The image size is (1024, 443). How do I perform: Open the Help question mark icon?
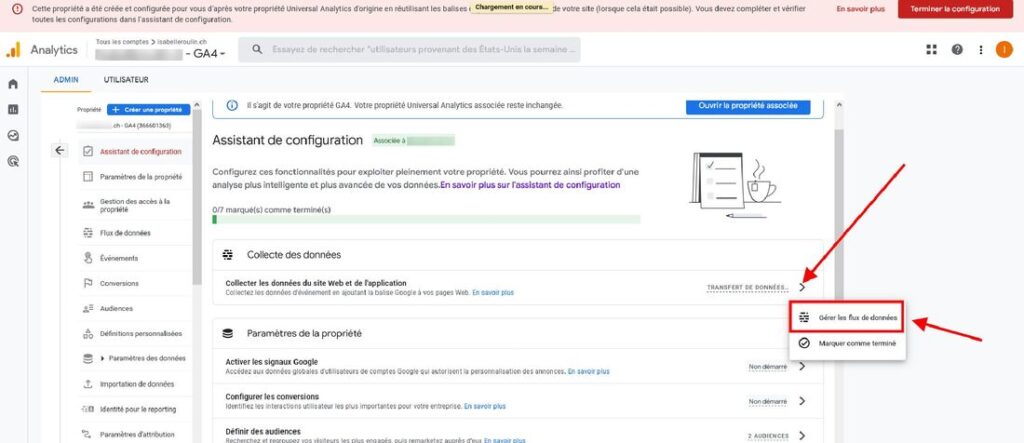pyautogui.click(x=957, y=50)
